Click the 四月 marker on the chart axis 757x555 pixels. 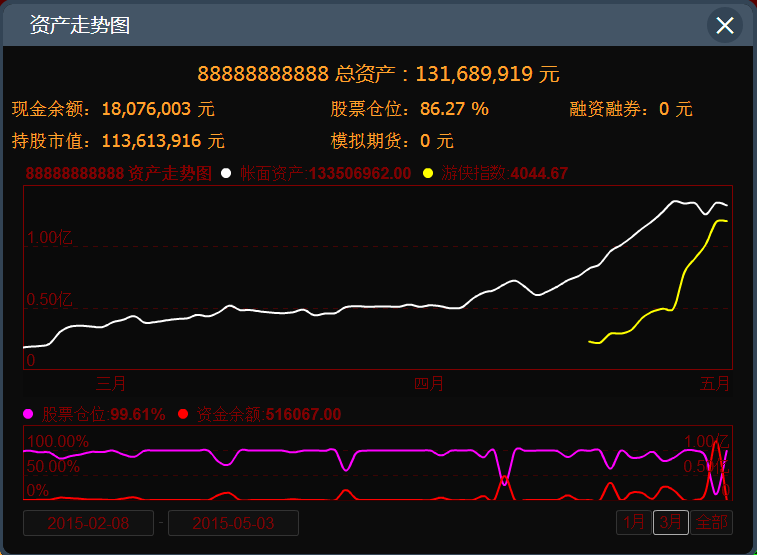pos(429,383)
